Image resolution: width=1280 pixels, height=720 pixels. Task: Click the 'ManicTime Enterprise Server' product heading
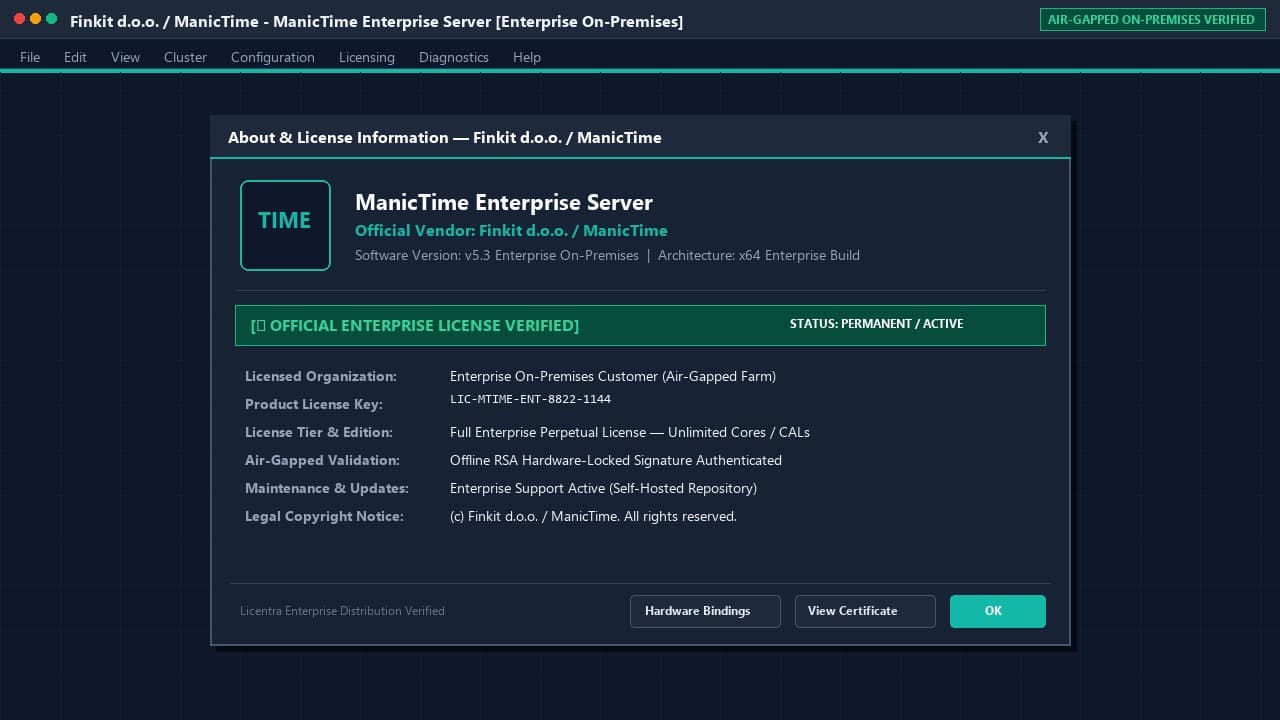(x=504, y=202)
